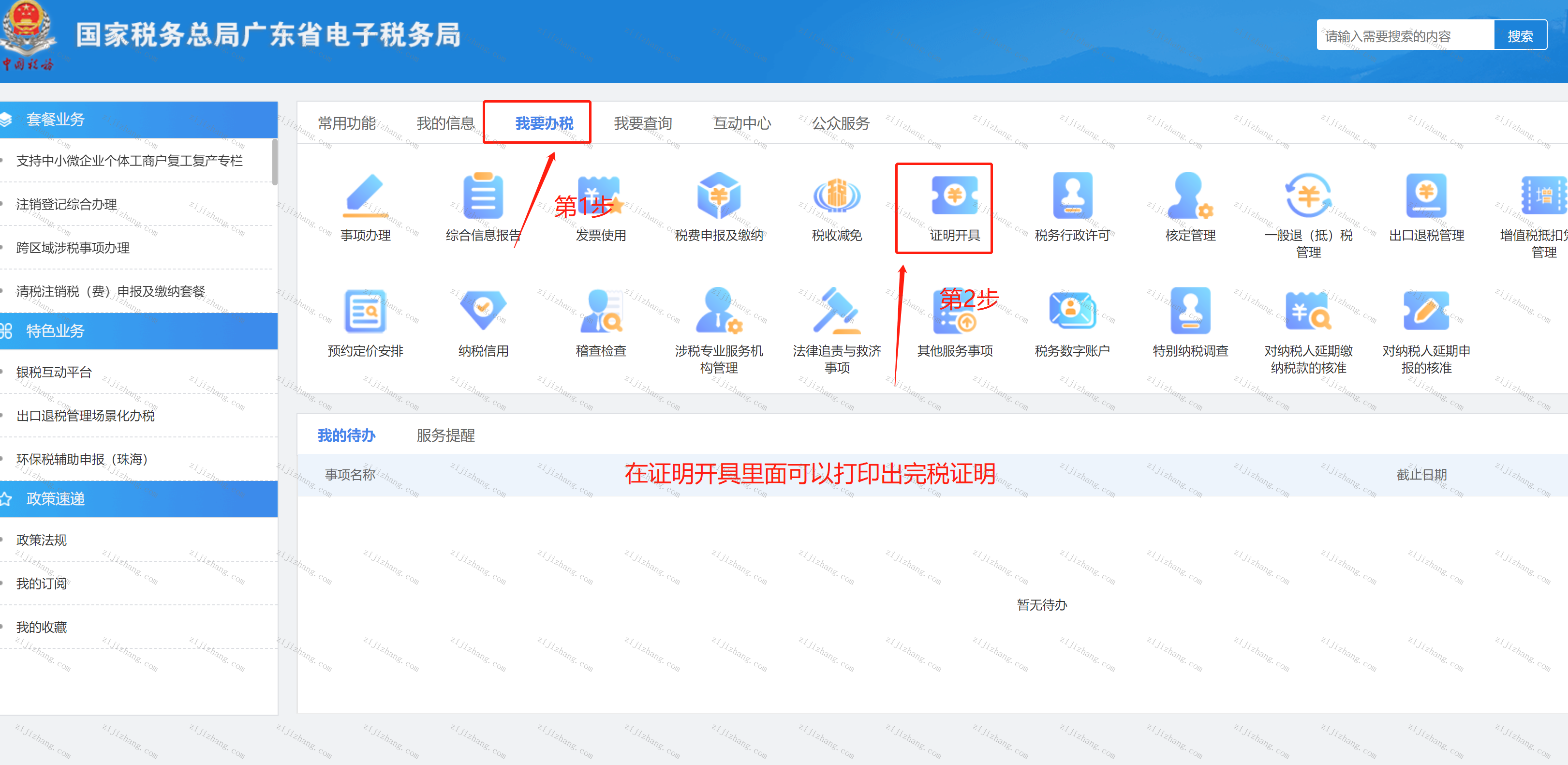
Task: Open 涉税专业服务机构管理 icon
Action: click(719, 311)
